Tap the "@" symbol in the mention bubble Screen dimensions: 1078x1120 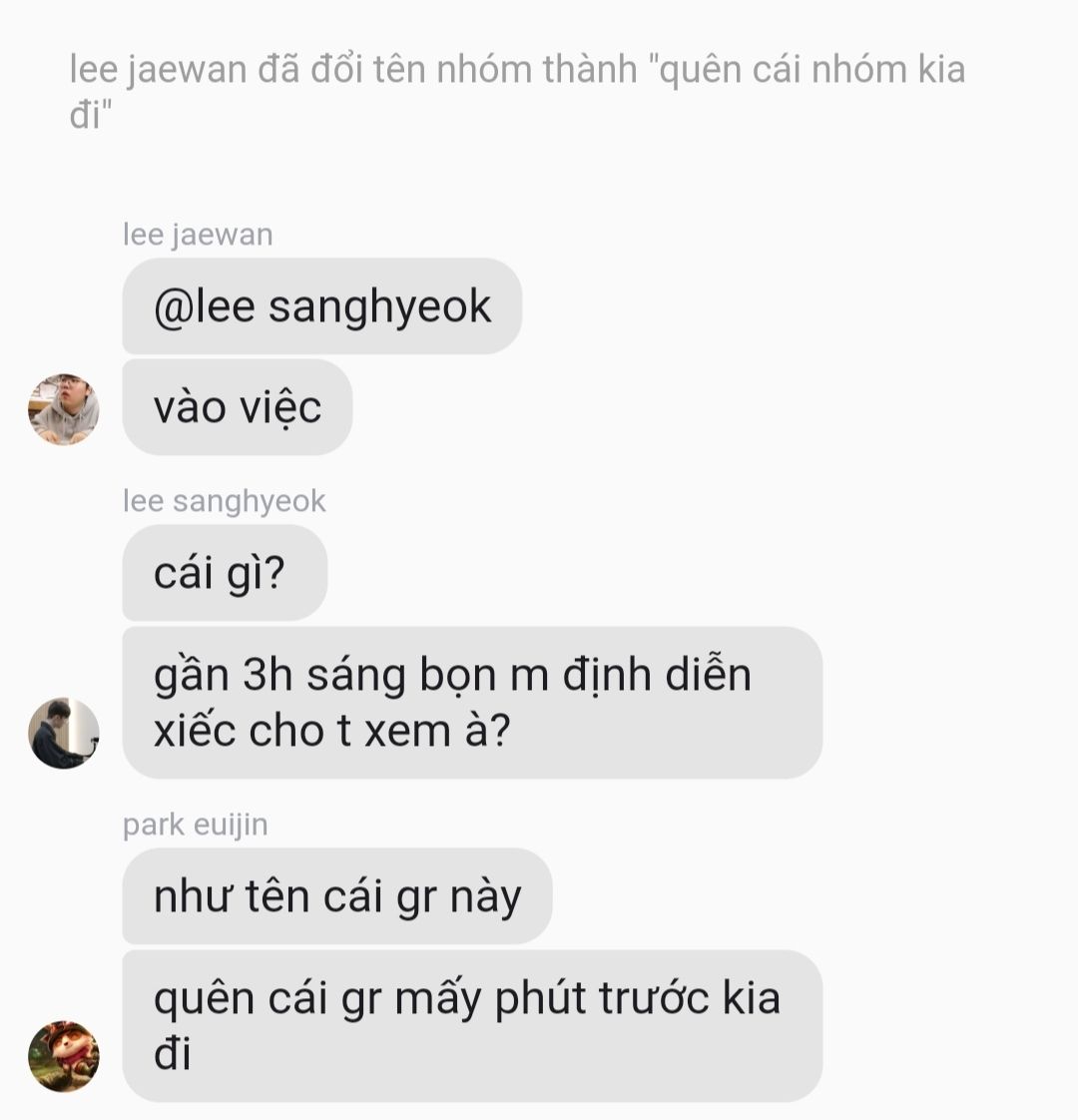[x=170, y=307]
